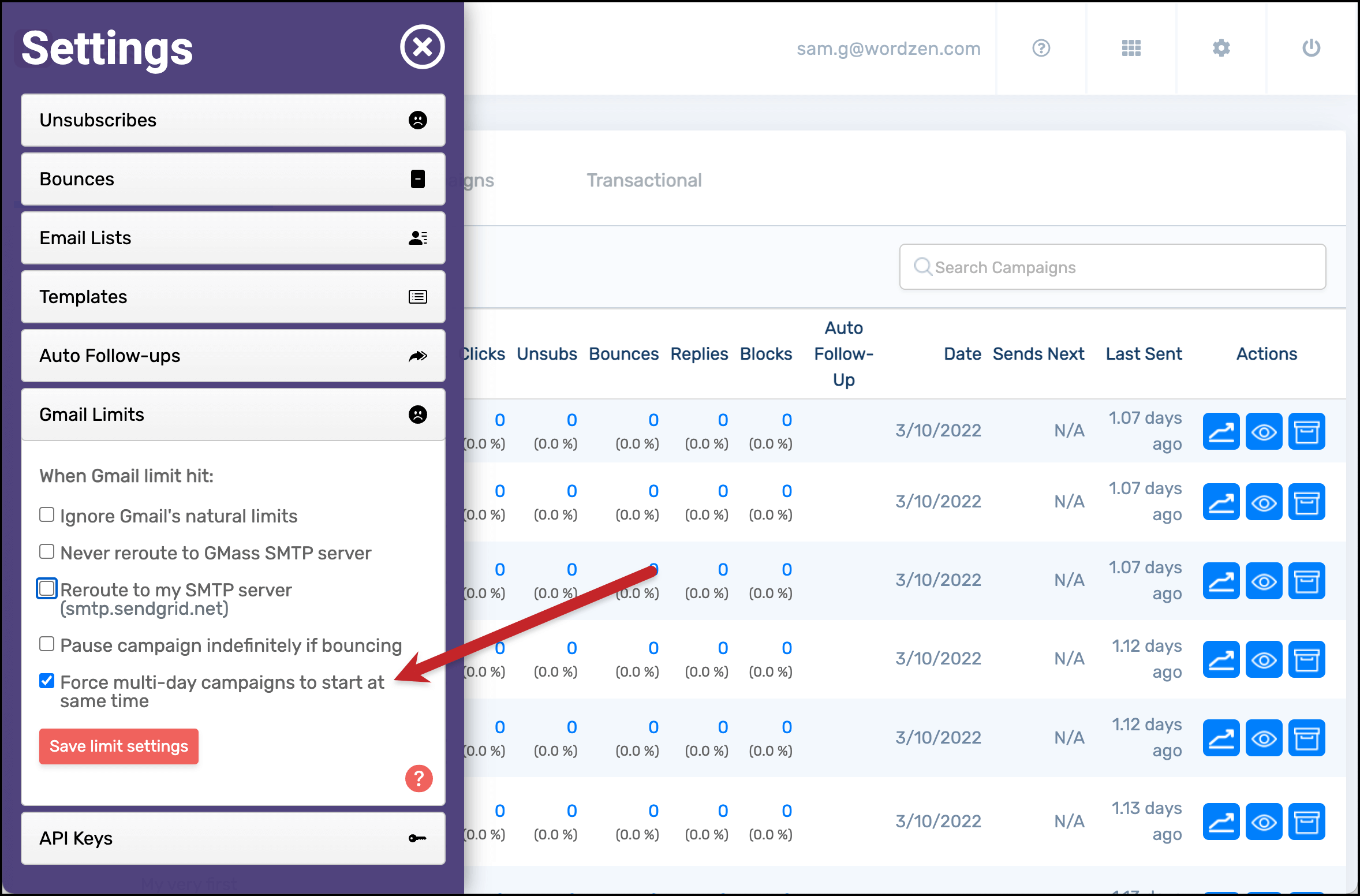
Task: Open report chart icon in second 1.12 days row
Action: point(1221,738)
